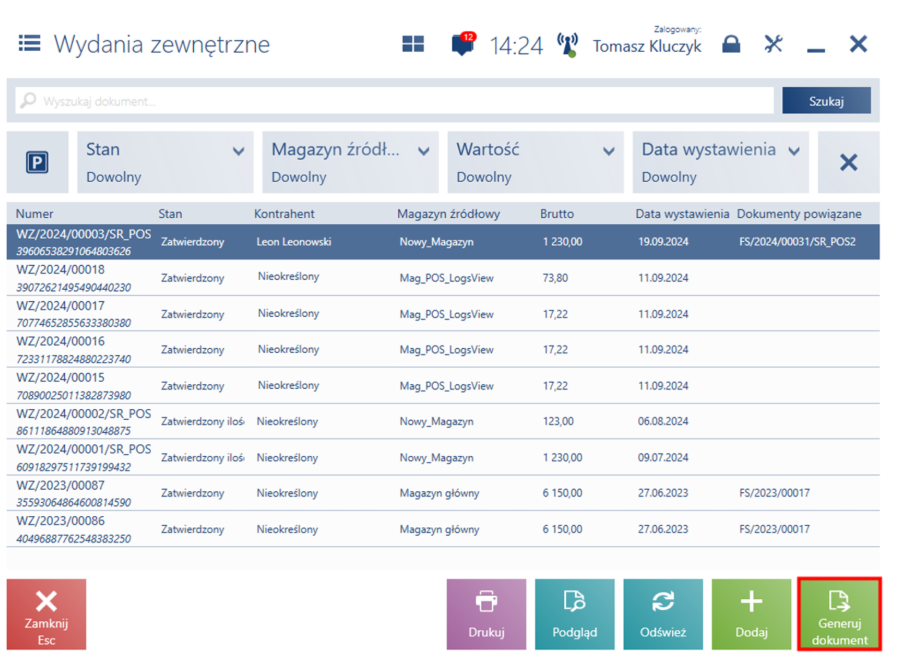Image resolution: width=914 pixels, height=669 pixels.
Task: Click the parking P filter icon
Action: pyautogui.click(x=37, y=162)
